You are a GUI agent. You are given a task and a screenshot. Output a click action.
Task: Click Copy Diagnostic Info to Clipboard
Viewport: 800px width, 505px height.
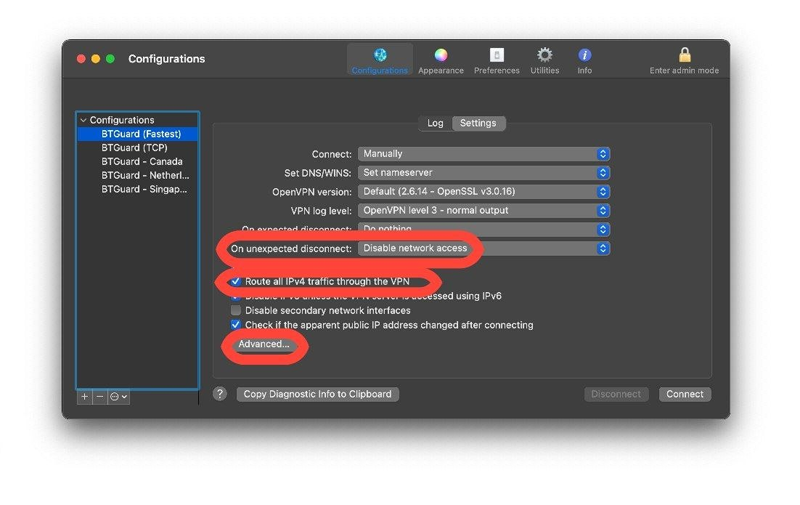point(318,394)
